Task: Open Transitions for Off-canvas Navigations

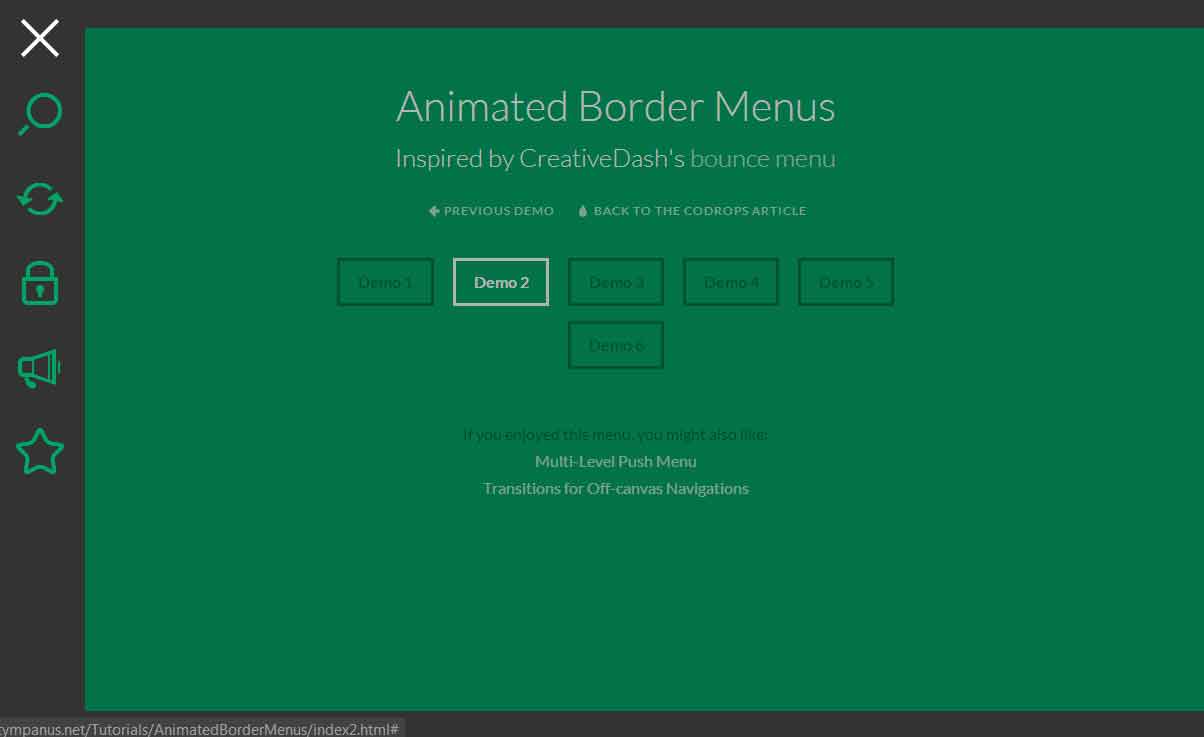Action: coord(615,488)
